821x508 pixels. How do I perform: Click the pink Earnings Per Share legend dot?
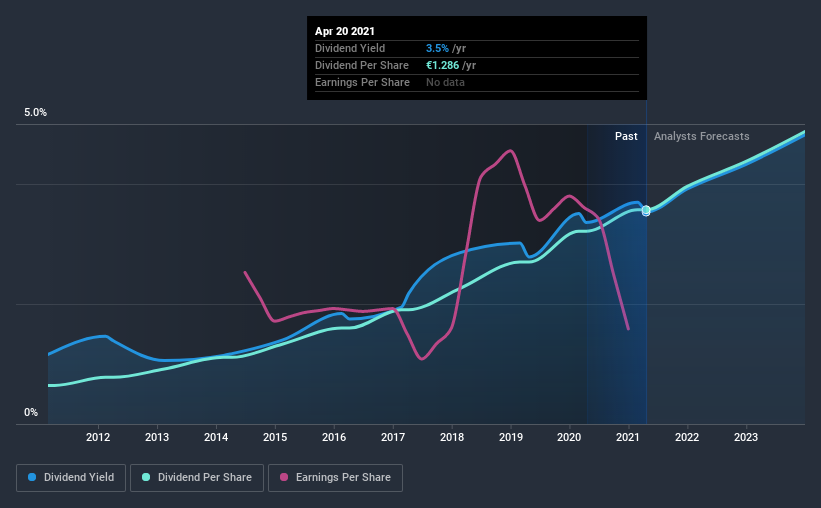pos(284,477)
